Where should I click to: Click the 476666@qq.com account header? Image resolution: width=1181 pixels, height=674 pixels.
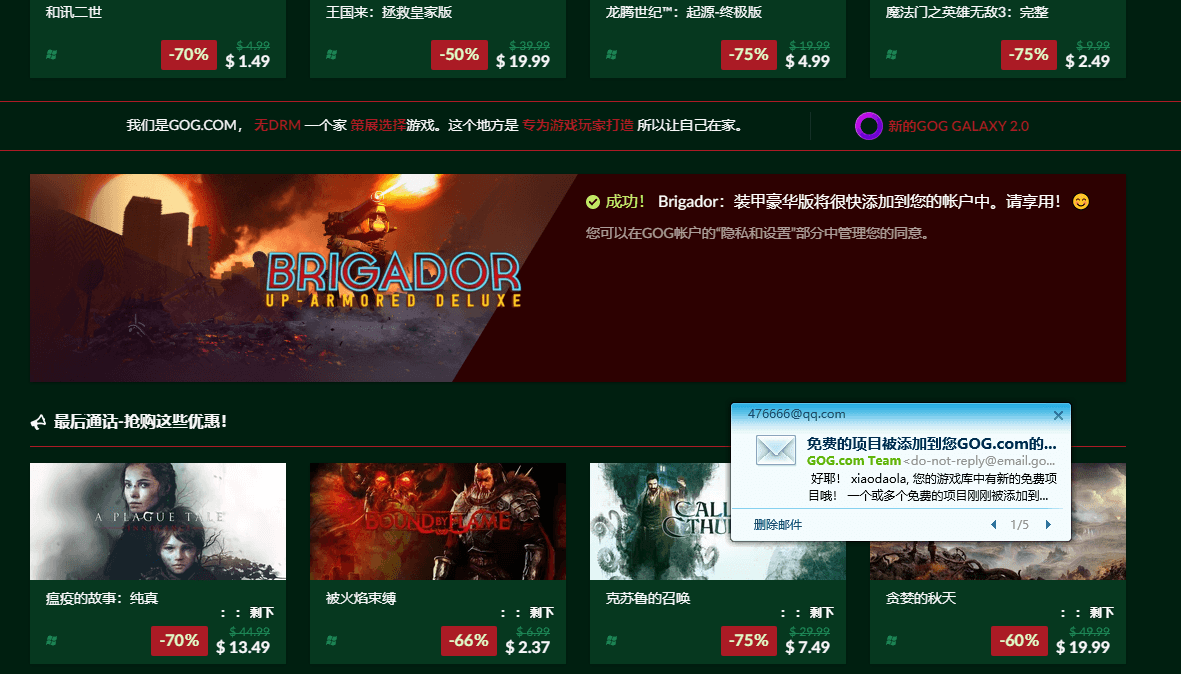[x=796, y=414]
